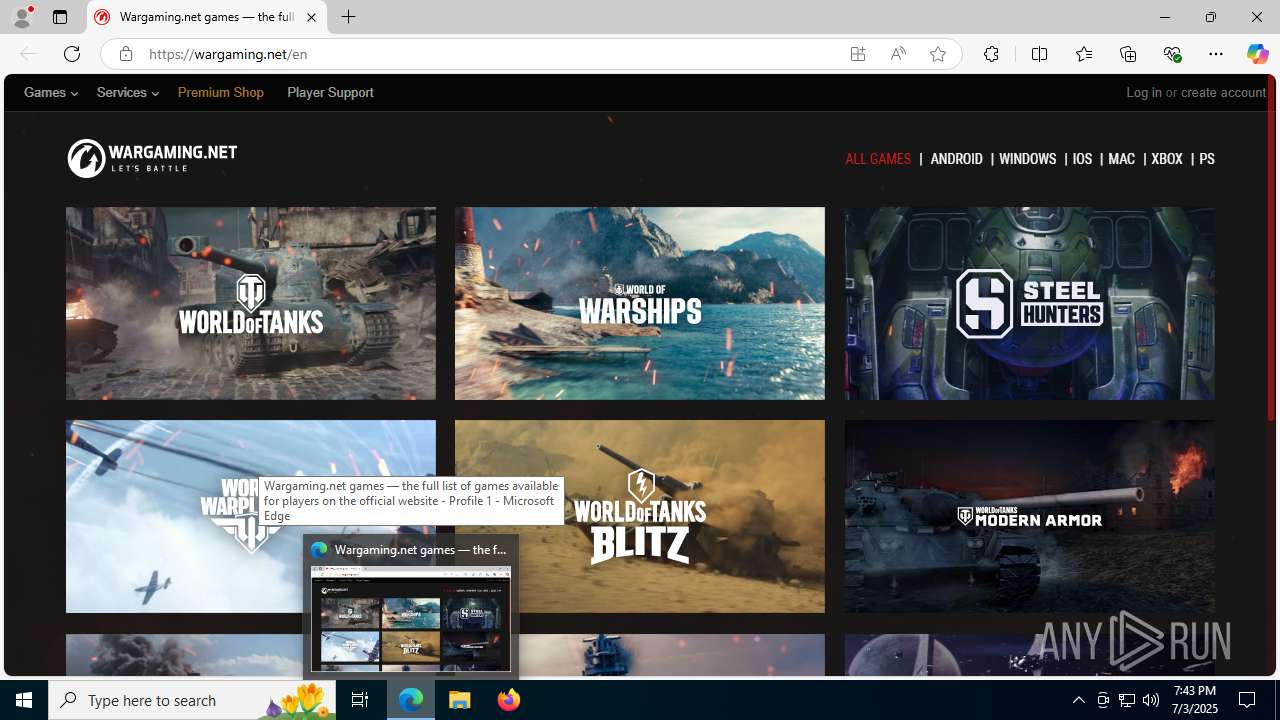This screenshot has height=720, width=1280.
Task: Enable Read aloud in address bar
Action: (898, 54)
